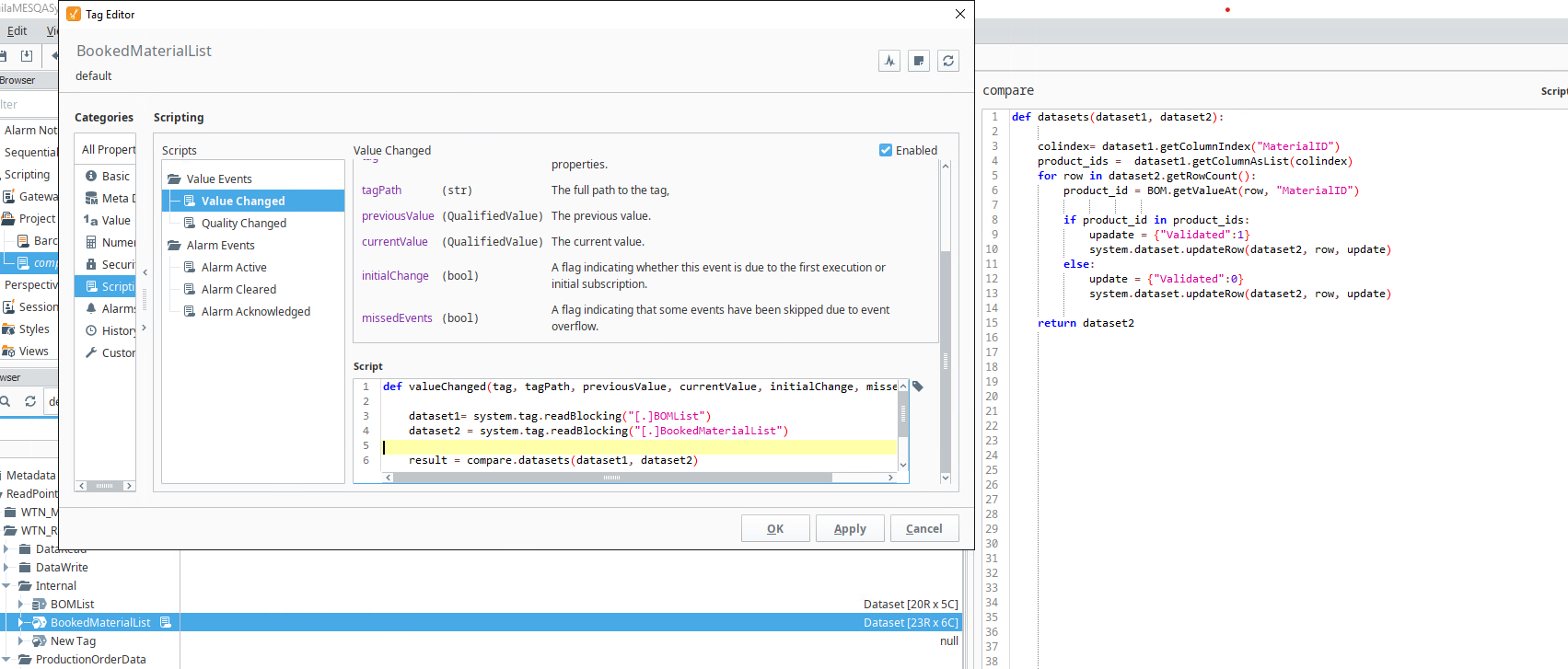Open tag diagnostics pulse icon
Image resolution: width=1568 pixels, height=669 pixels.
(x=889, y=61)
